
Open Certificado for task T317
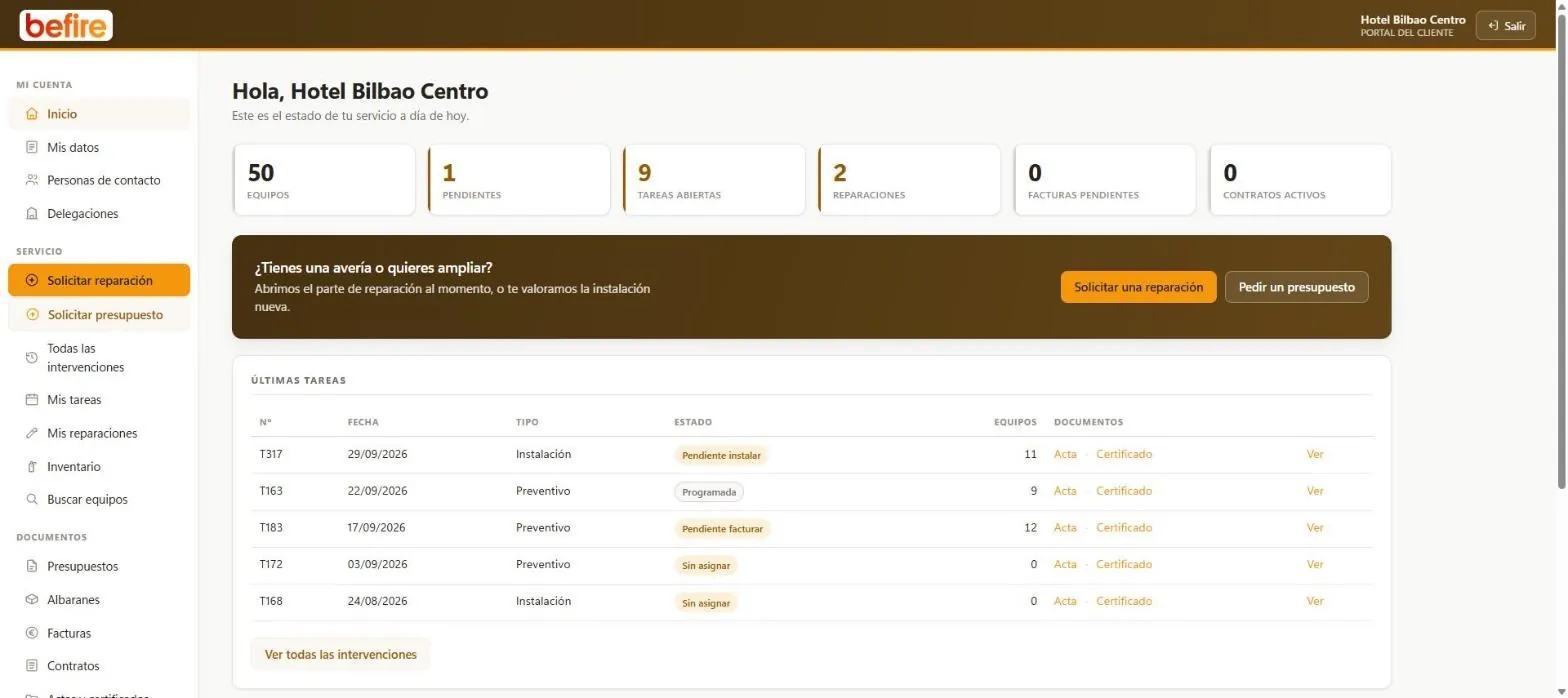click(1124, 454)
